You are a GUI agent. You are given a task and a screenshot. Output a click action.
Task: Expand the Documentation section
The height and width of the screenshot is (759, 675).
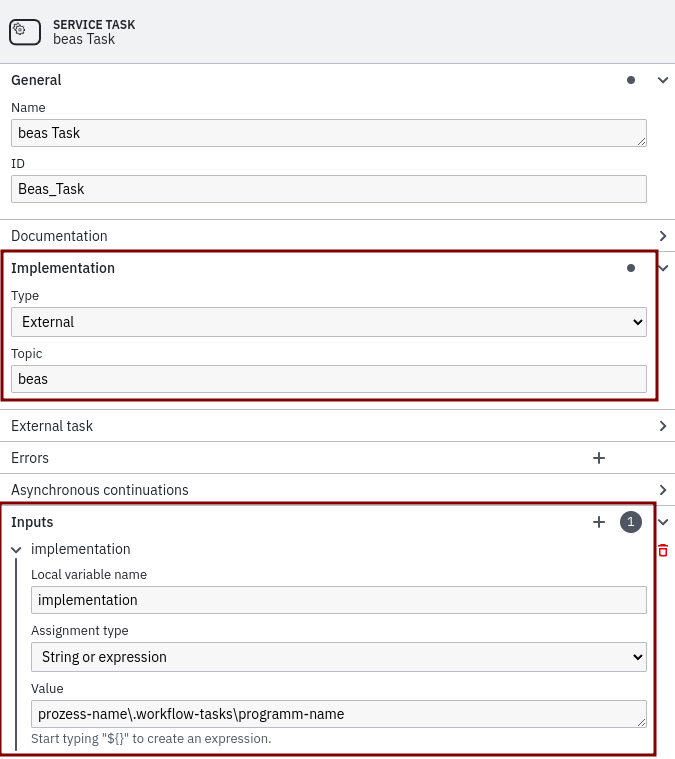(662, 236)
